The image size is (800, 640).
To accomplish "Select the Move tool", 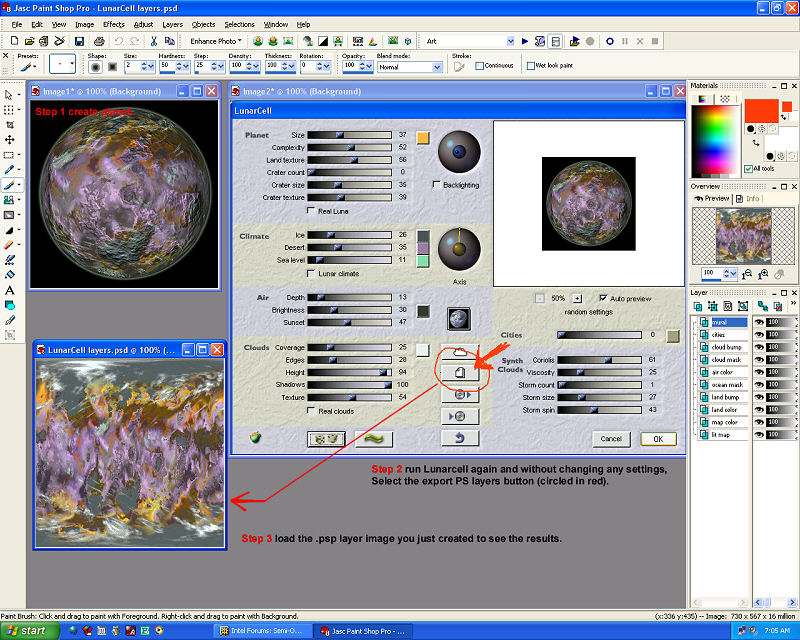I will click(10, 140).
